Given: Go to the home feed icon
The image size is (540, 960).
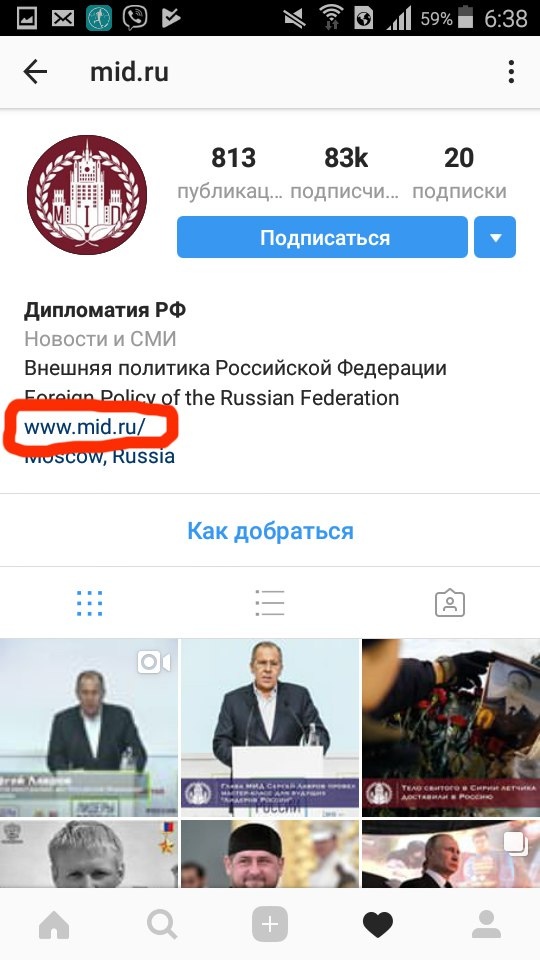Looking at the screenshot, I should pyautogui.click(x=54, y=925).
